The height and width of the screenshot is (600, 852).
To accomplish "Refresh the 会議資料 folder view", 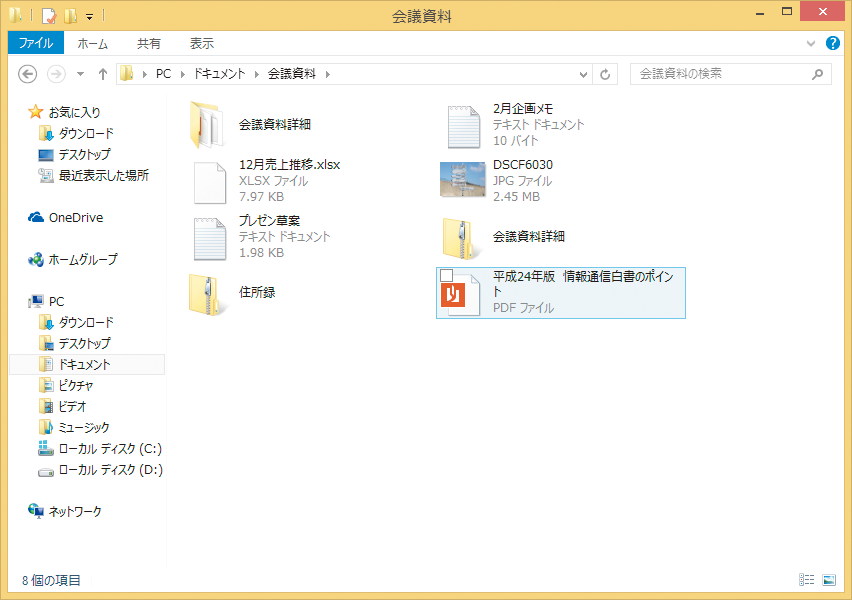I will 605,74.
